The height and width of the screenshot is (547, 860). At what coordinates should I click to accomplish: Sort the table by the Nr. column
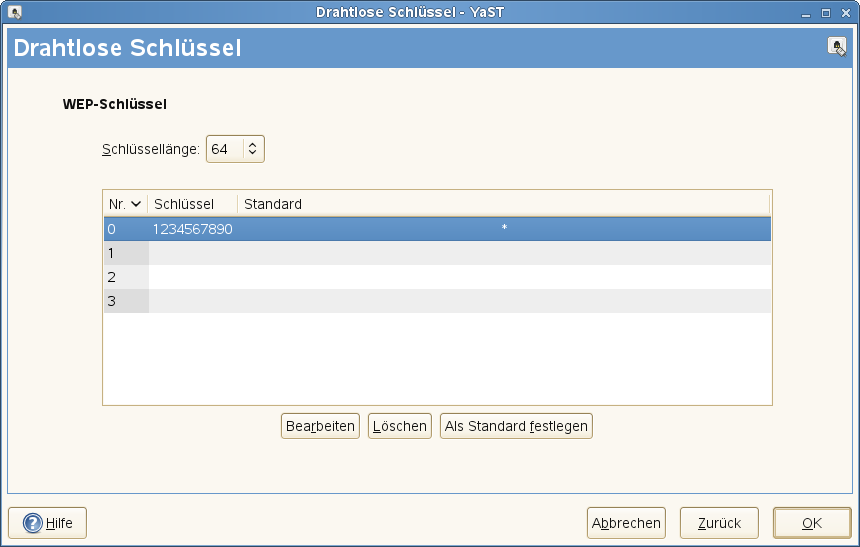pyautogui.click(x=125, y=204)
